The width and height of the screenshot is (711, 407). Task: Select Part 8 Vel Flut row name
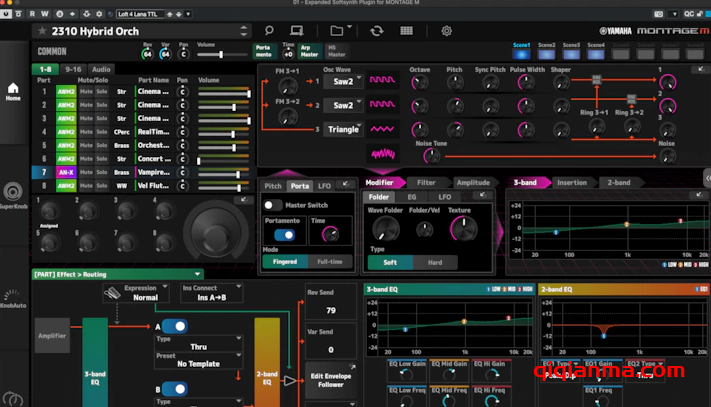pos(153,186)
